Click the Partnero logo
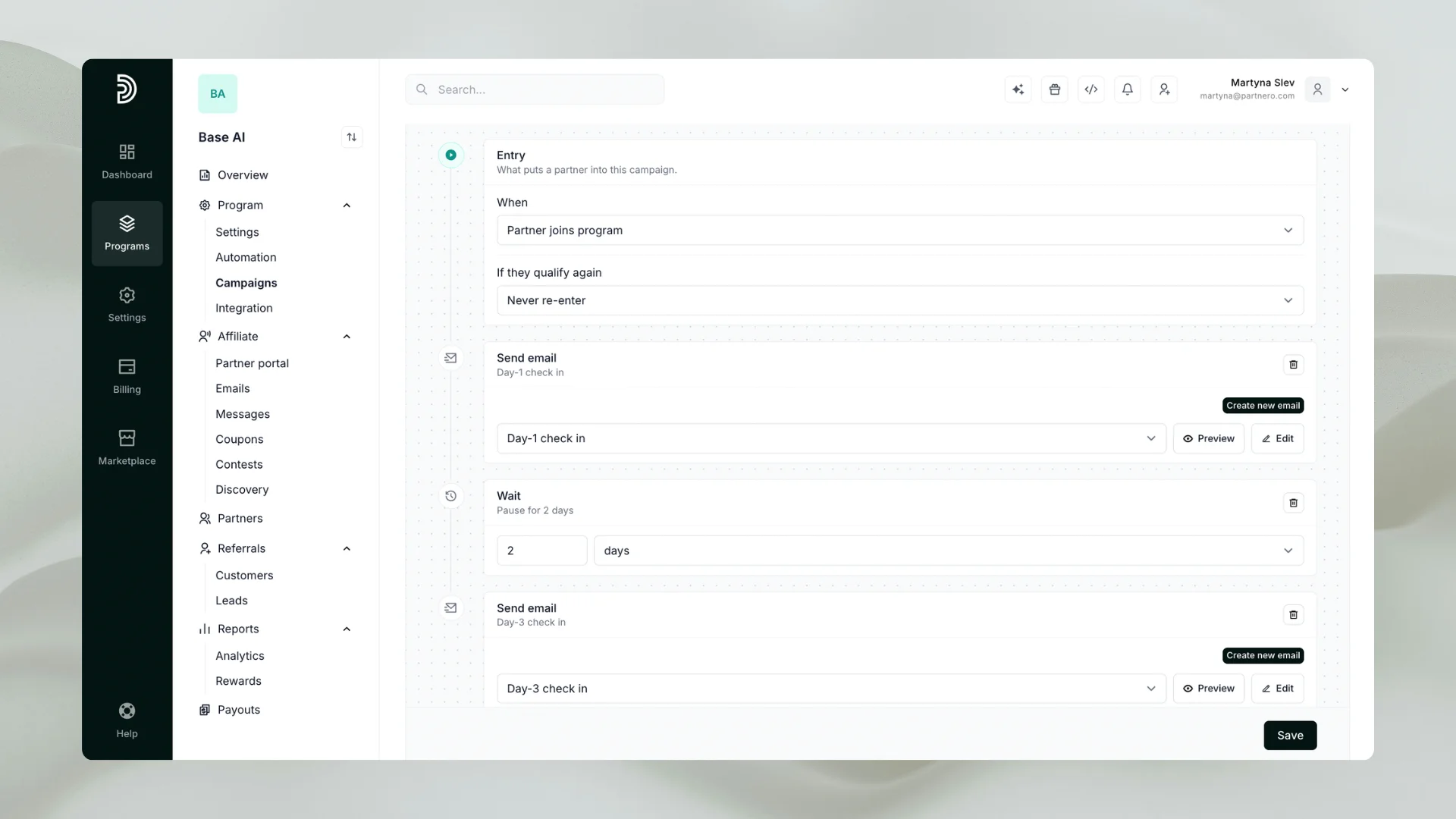1456x819 pixels. click(127, 89)
